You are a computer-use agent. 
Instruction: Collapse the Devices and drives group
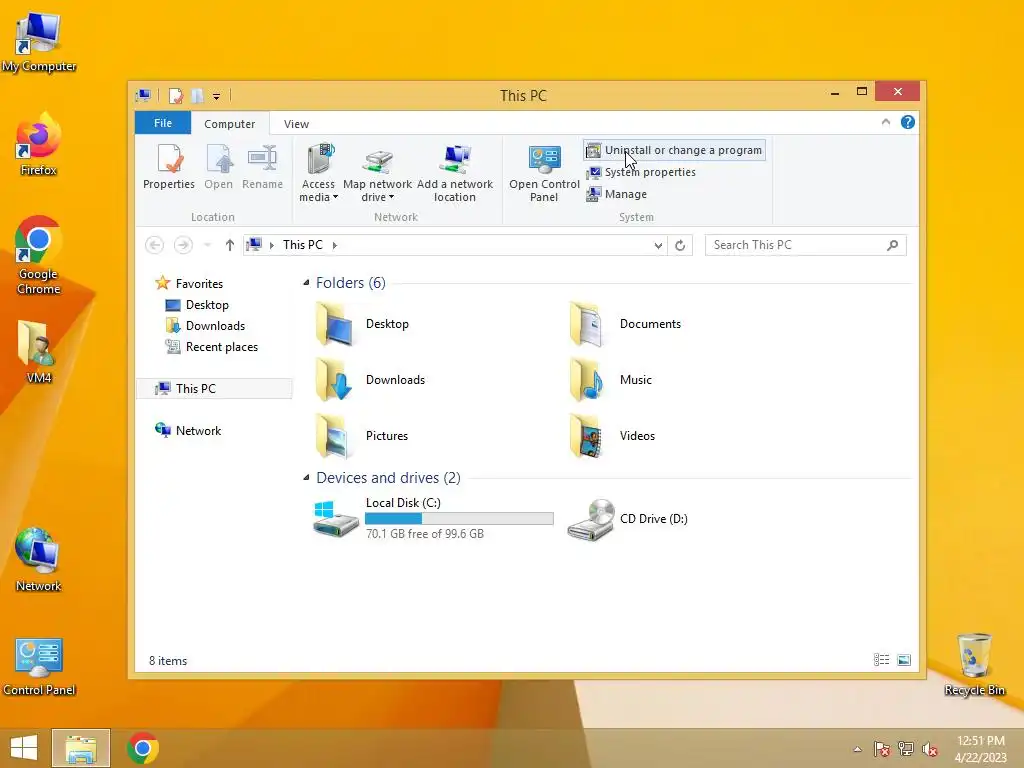306,477
